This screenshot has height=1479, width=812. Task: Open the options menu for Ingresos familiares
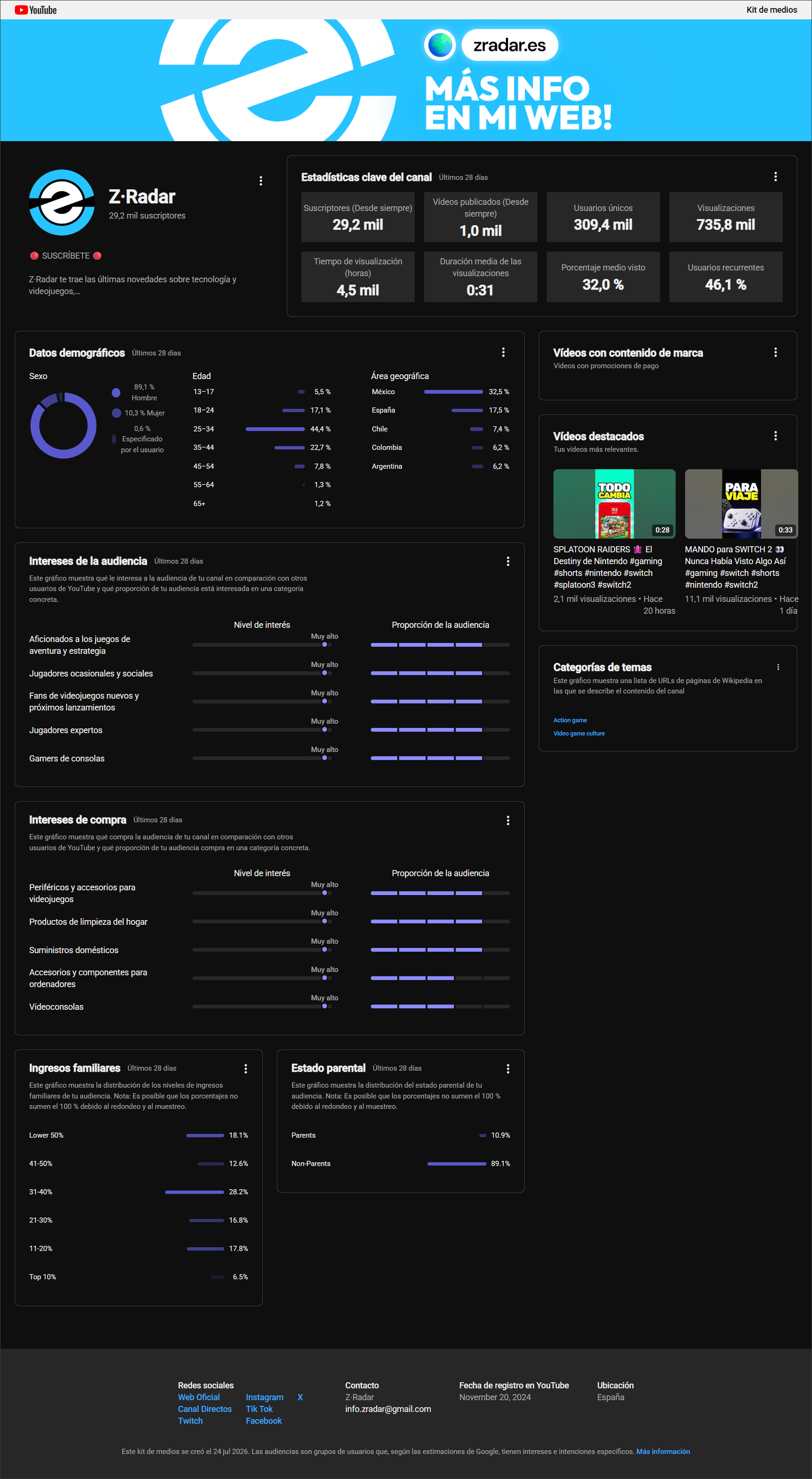pyautogui.click(x=246, y=1068)
